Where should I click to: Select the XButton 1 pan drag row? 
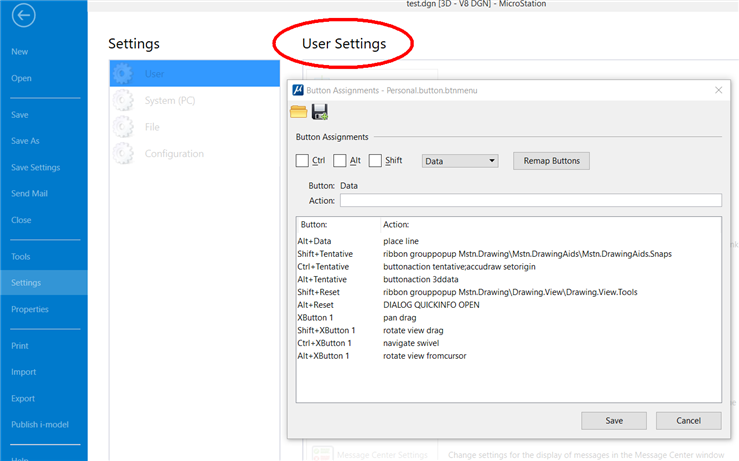509,317
